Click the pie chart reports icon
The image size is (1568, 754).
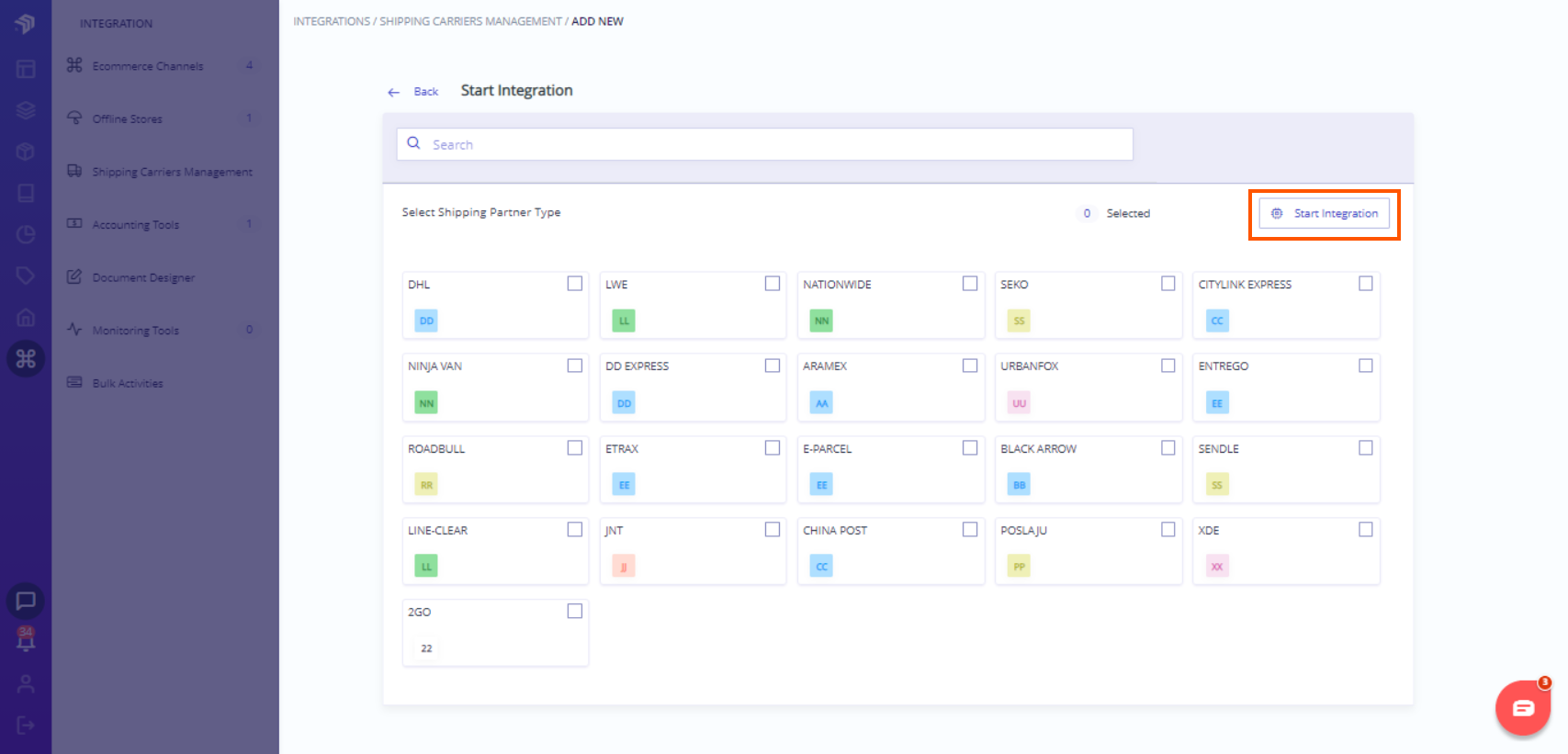click(26, 235)
